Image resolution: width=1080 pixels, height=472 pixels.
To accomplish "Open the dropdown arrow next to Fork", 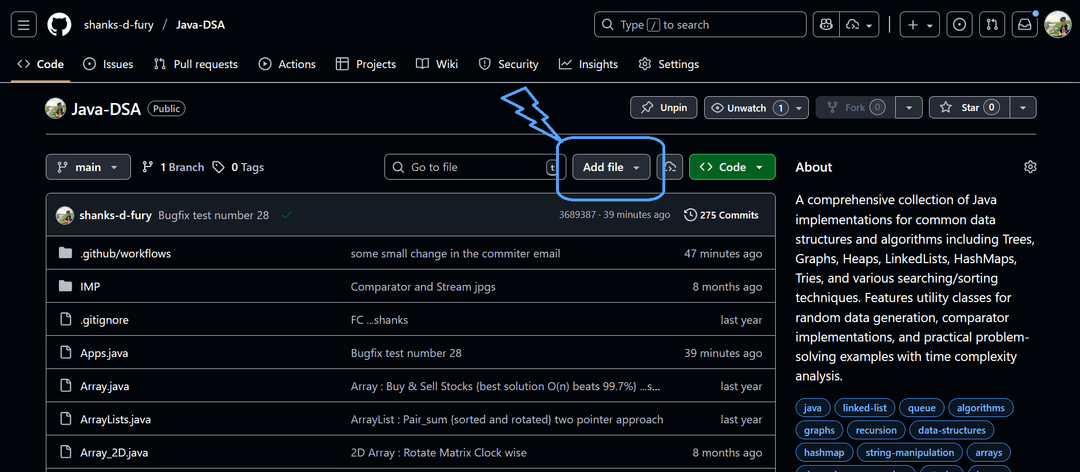I will tap(910, 107).
